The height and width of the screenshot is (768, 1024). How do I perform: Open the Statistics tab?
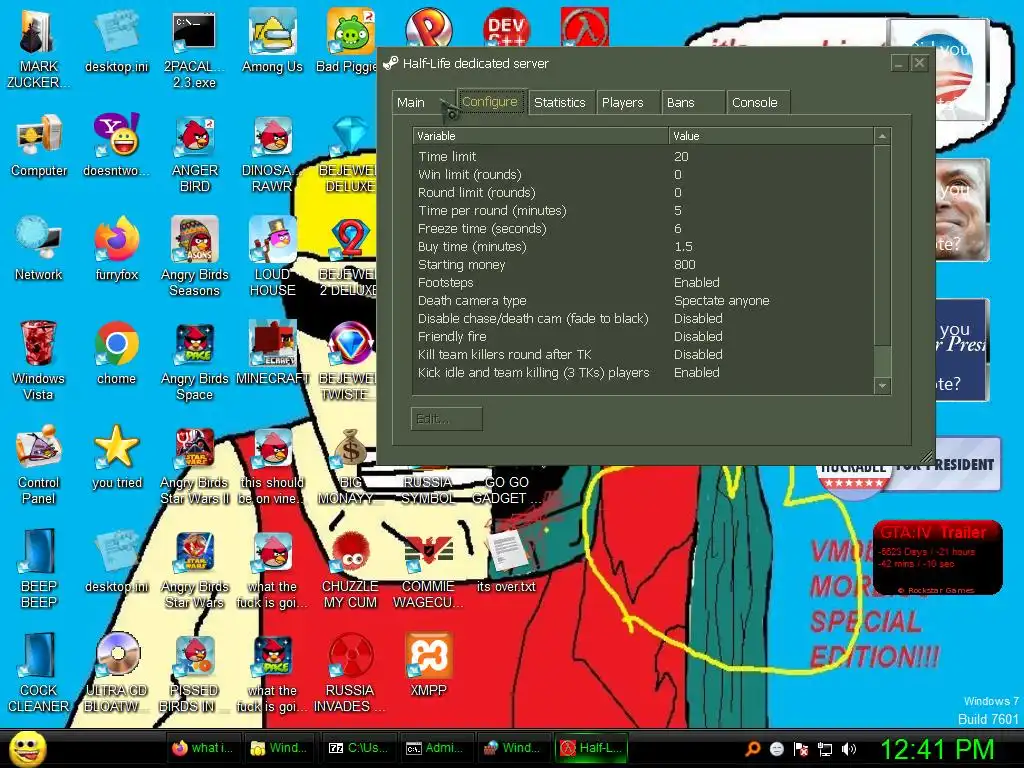click(x=560, y=103)
